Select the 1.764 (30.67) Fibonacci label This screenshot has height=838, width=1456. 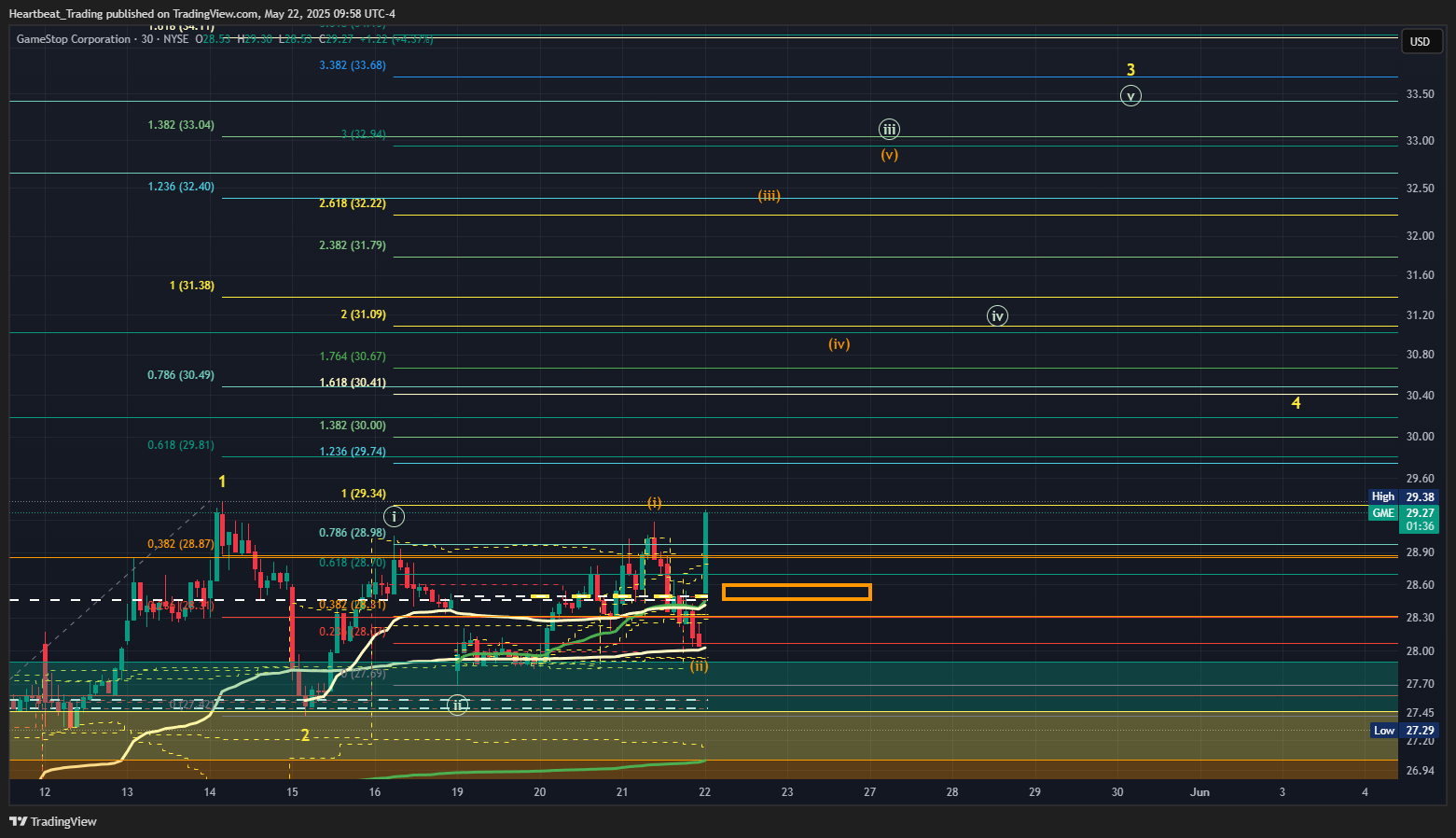tap(353, 356)
